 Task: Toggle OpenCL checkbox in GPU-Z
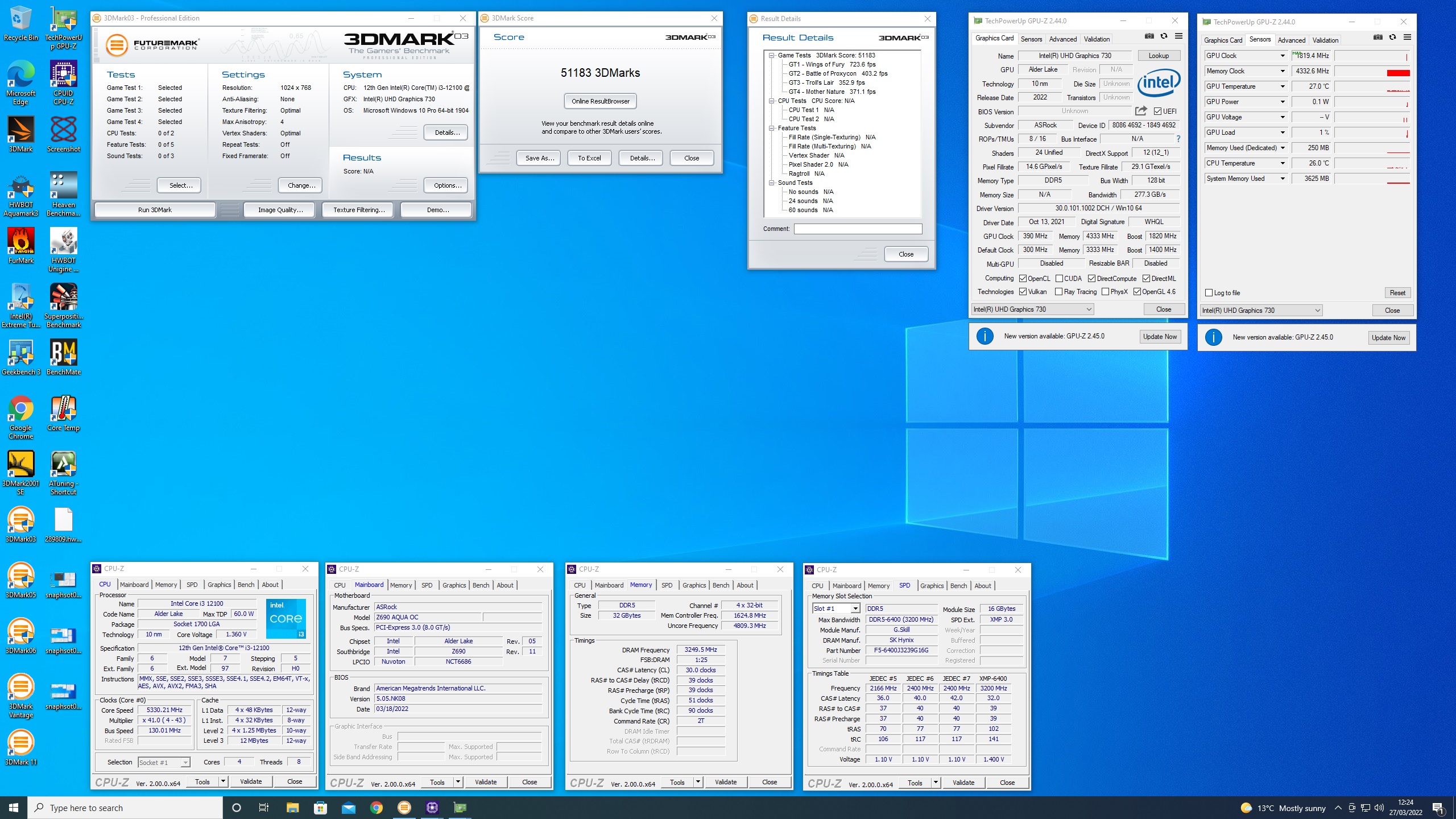point(1023,279)
